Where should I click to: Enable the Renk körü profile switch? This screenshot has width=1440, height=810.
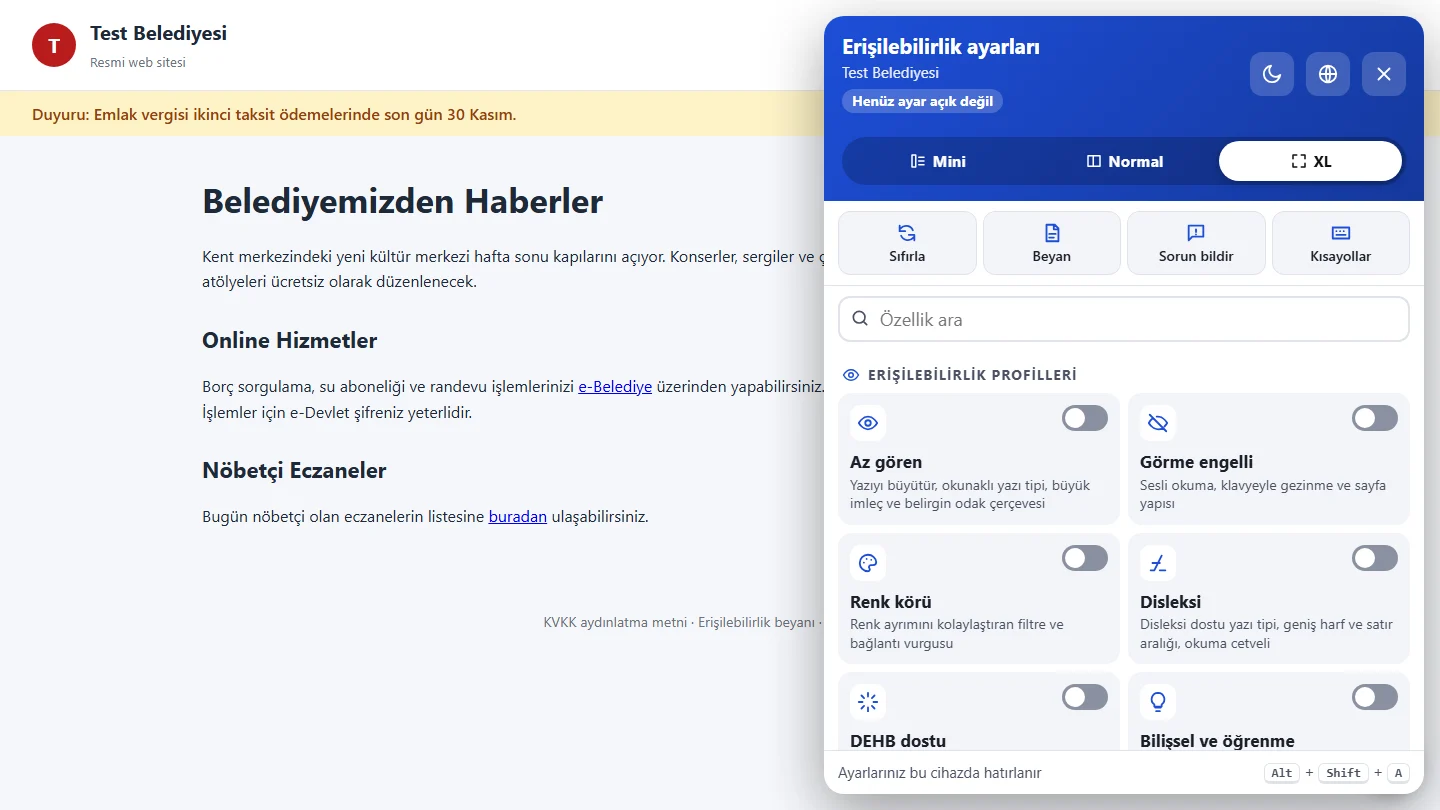click(1085, 558)
